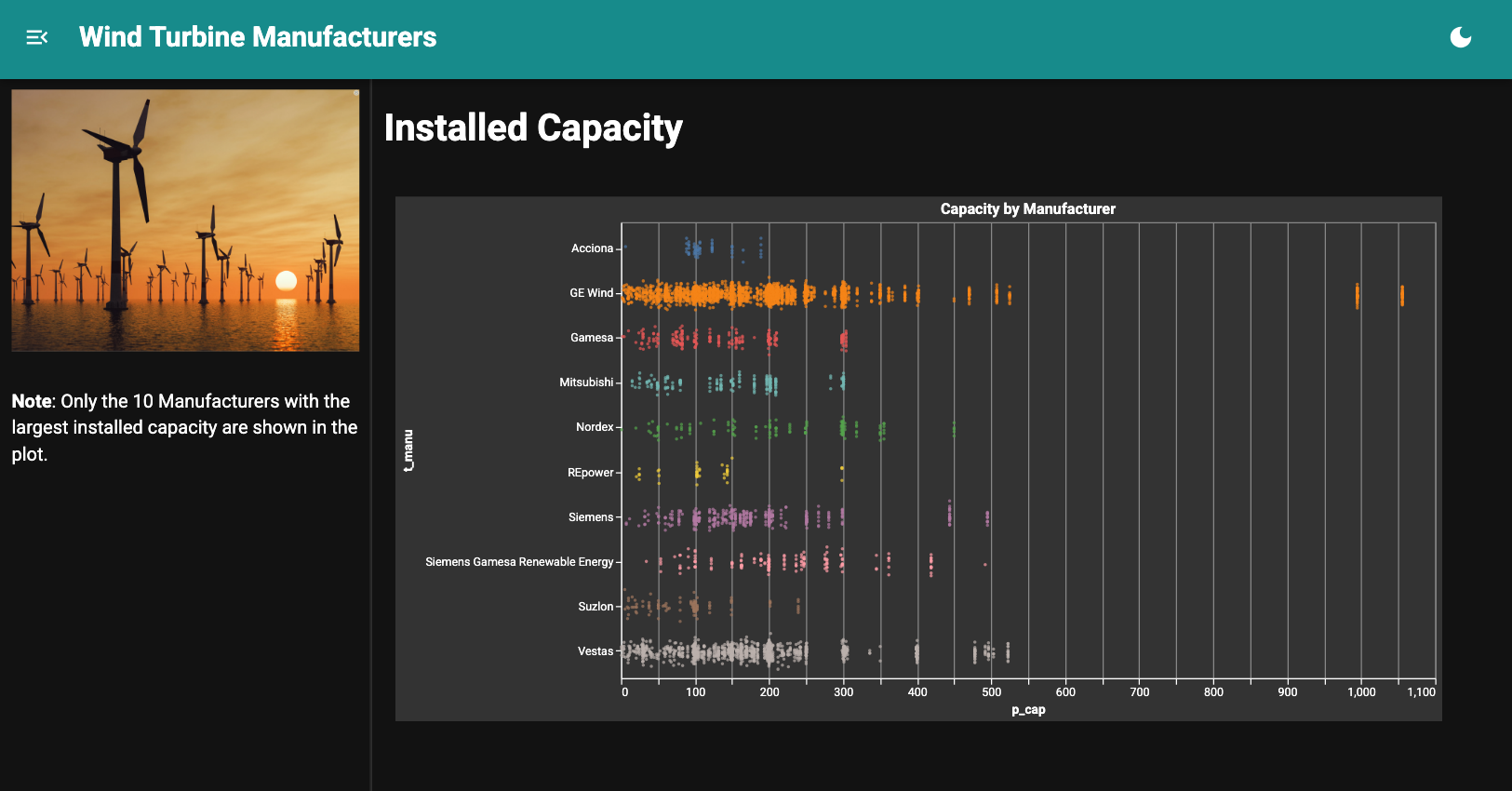Click the 100 tick on the x-axis
The image size is (1512, 791).
695,692
